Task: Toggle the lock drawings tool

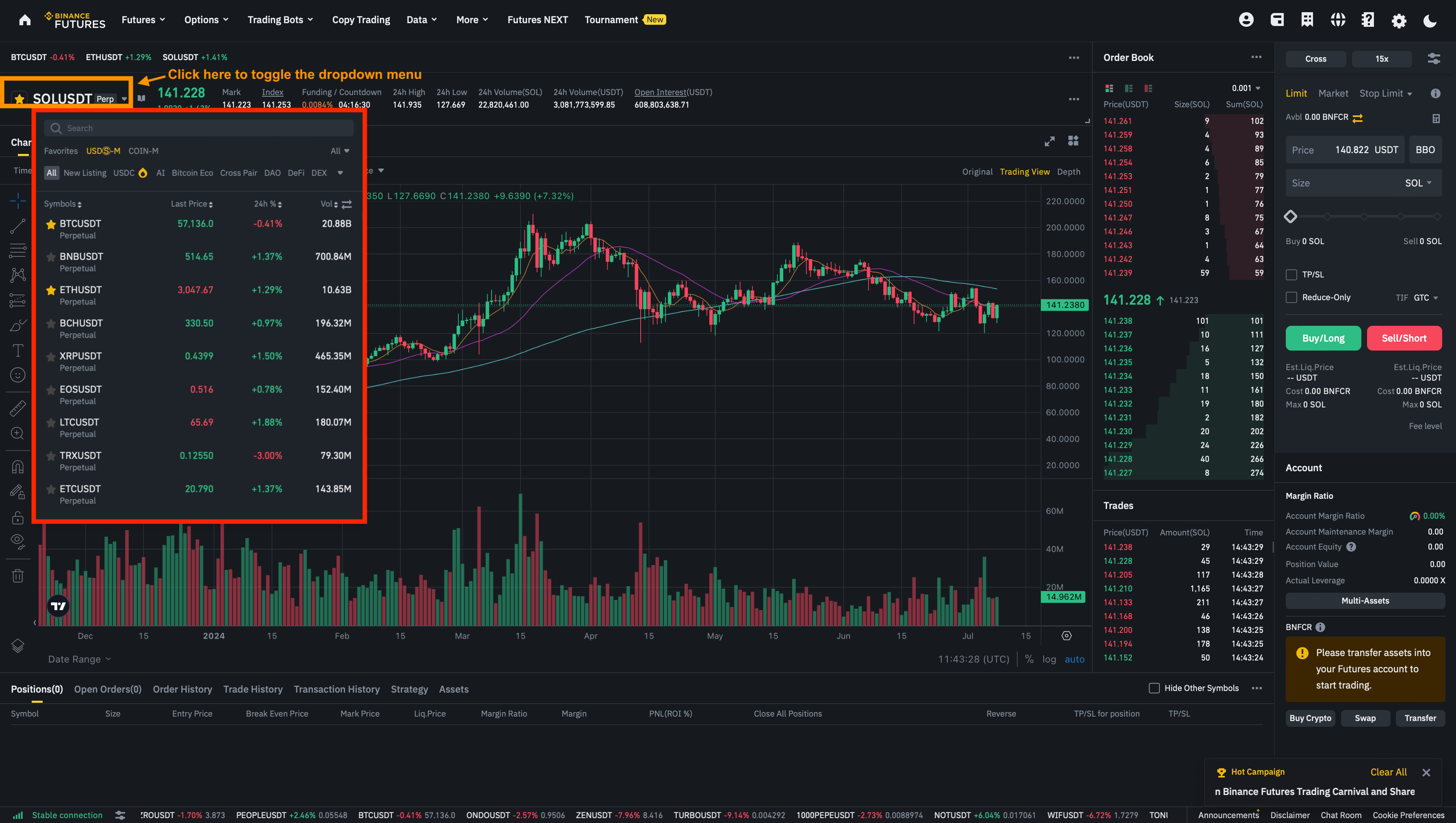Action: click(x=17, y=517)
